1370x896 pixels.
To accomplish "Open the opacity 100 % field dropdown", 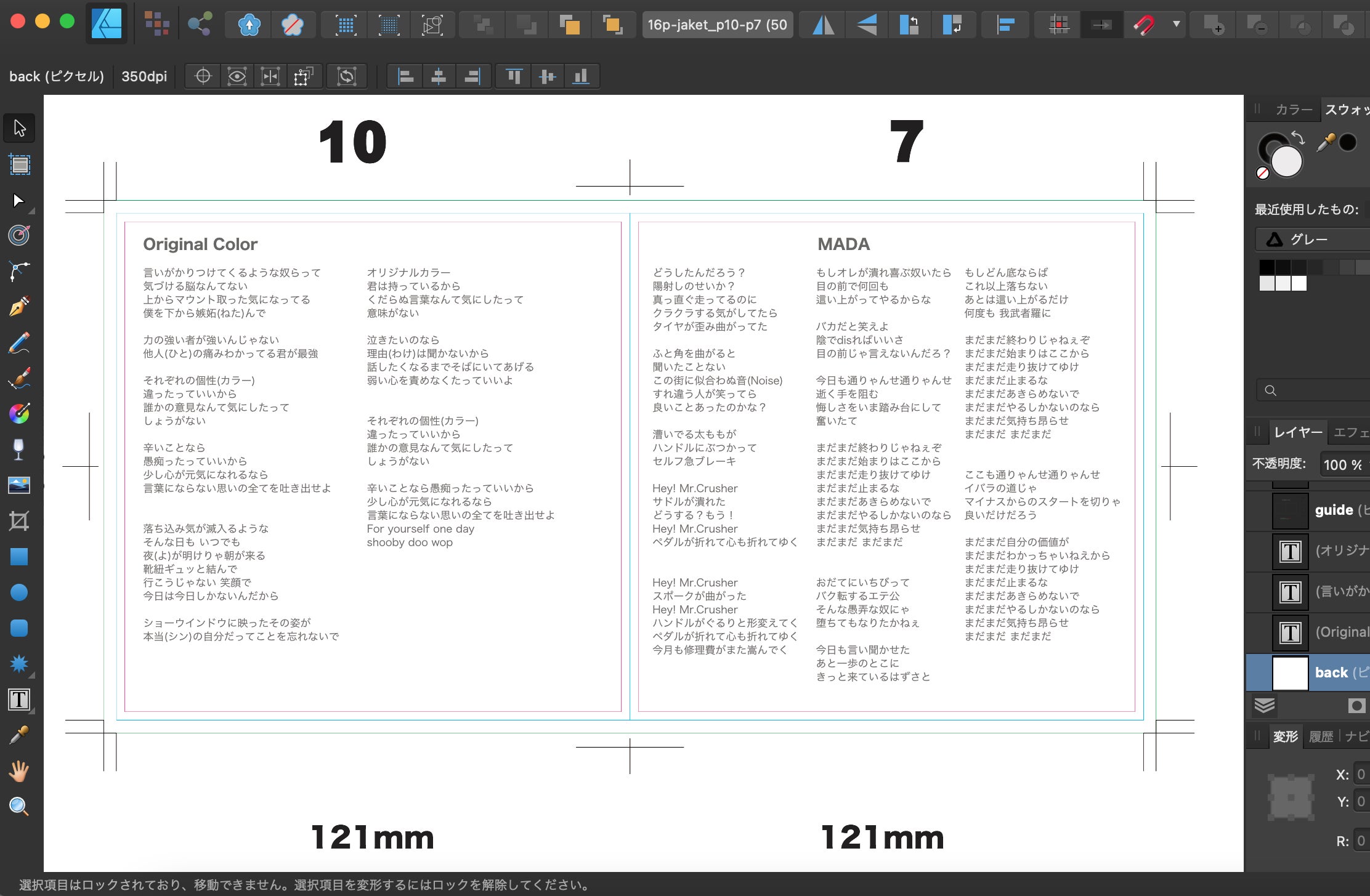I will [x=1343, y=464].
